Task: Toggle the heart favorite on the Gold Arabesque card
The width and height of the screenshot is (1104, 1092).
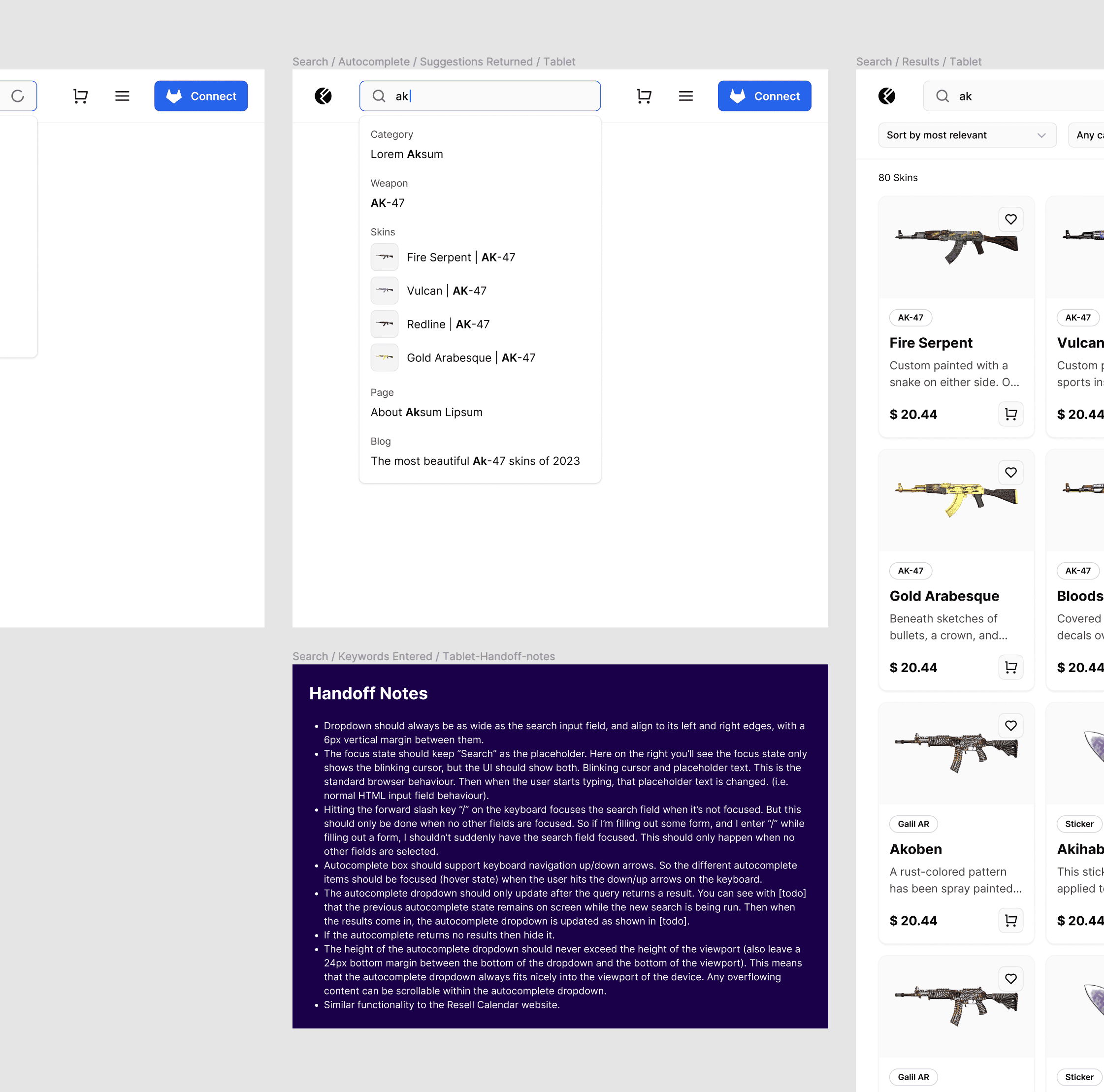Action: click(1010, 473)
